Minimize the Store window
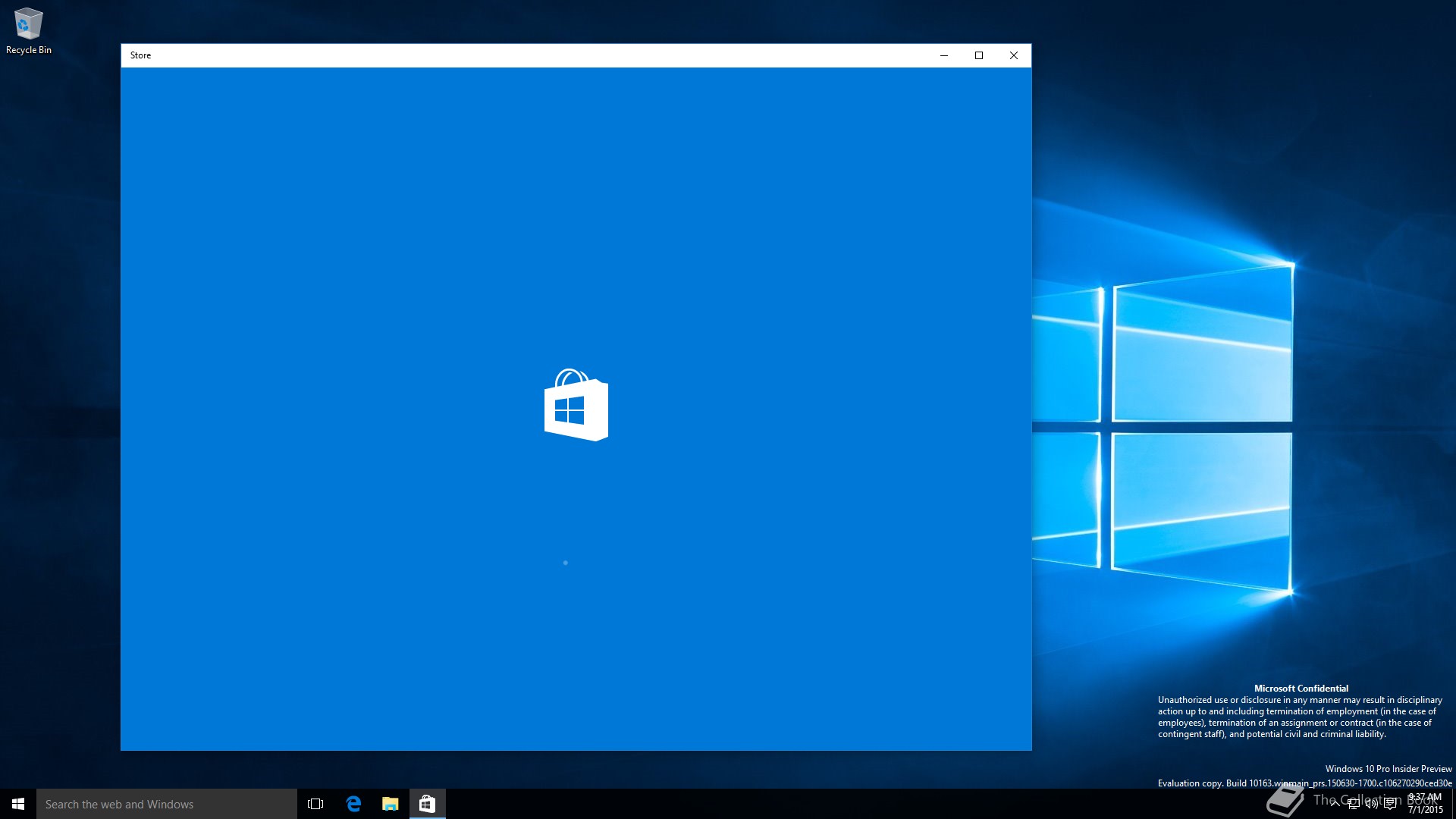The image size is (1456, 819). [944, 55]
